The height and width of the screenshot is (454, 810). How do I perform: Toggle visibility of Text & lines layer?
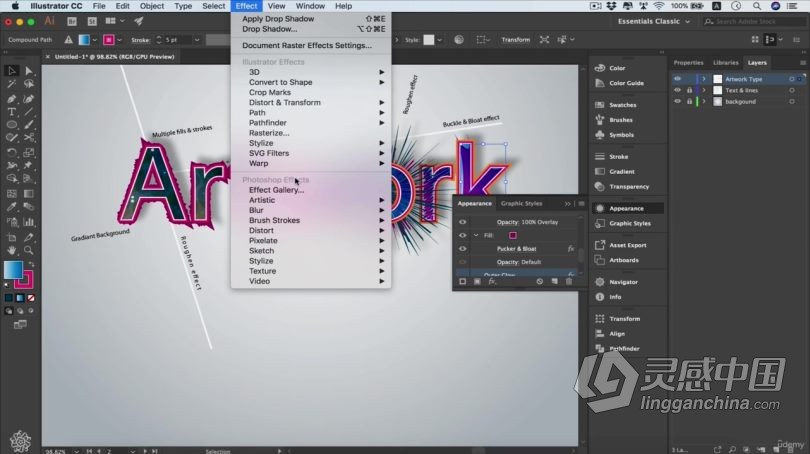(x=677, y=90)
